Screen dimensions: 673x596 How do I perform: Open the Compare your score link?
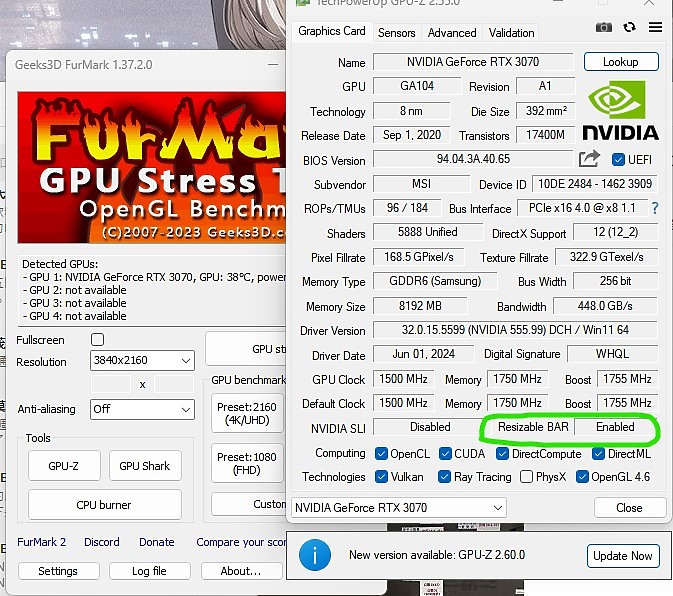(241, 542)
